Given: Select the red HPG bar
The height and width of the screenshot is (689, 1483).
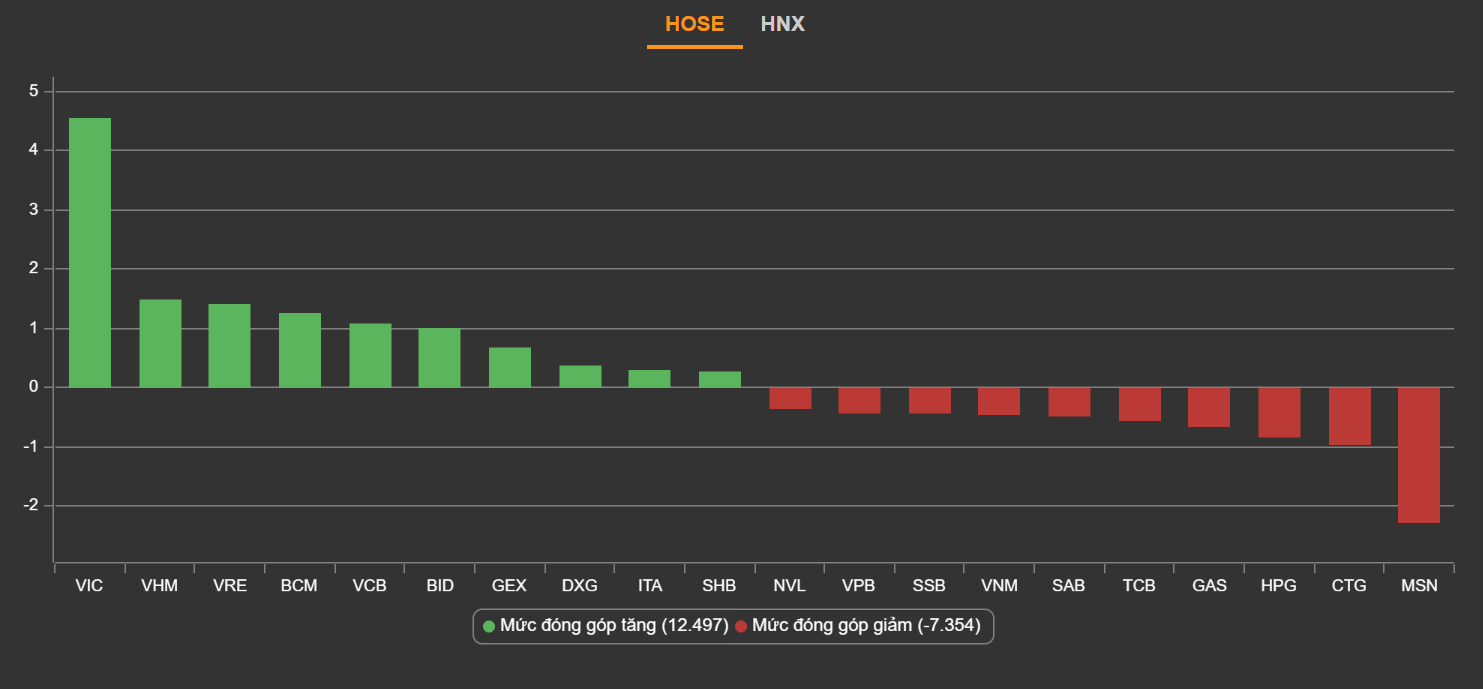Looking at the screenshot, I should 1279,412.
